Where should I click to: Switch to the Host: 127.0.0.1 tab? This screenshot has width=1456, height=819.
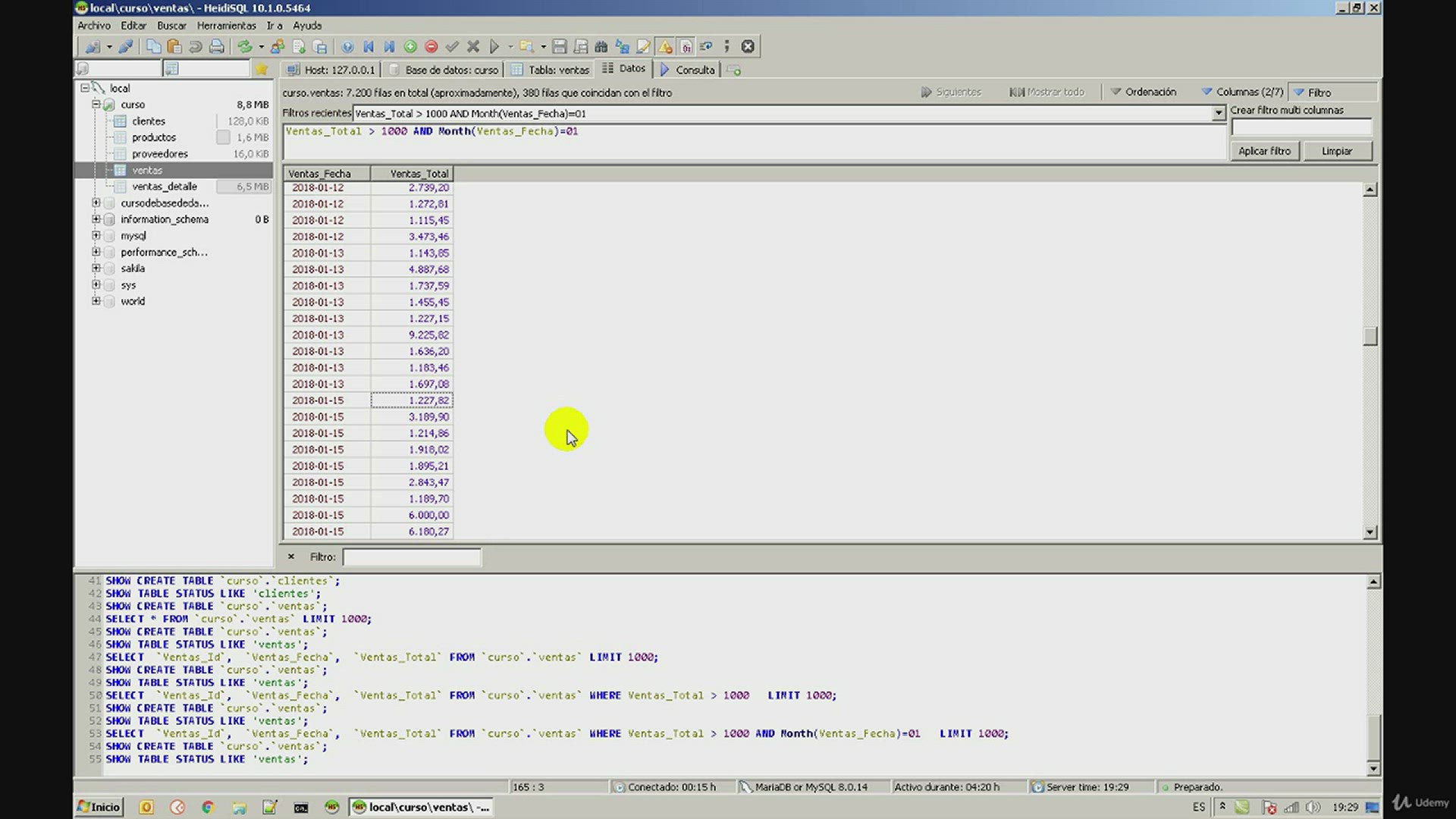point(331,70)
